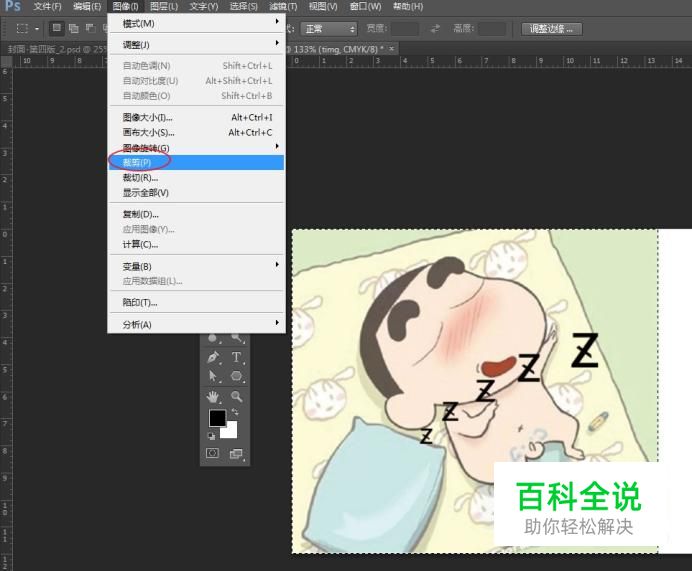The height and width of the screenshot is (571, 692).
Task: Choose 裁切(R)... menu entry
Action: 196,177
